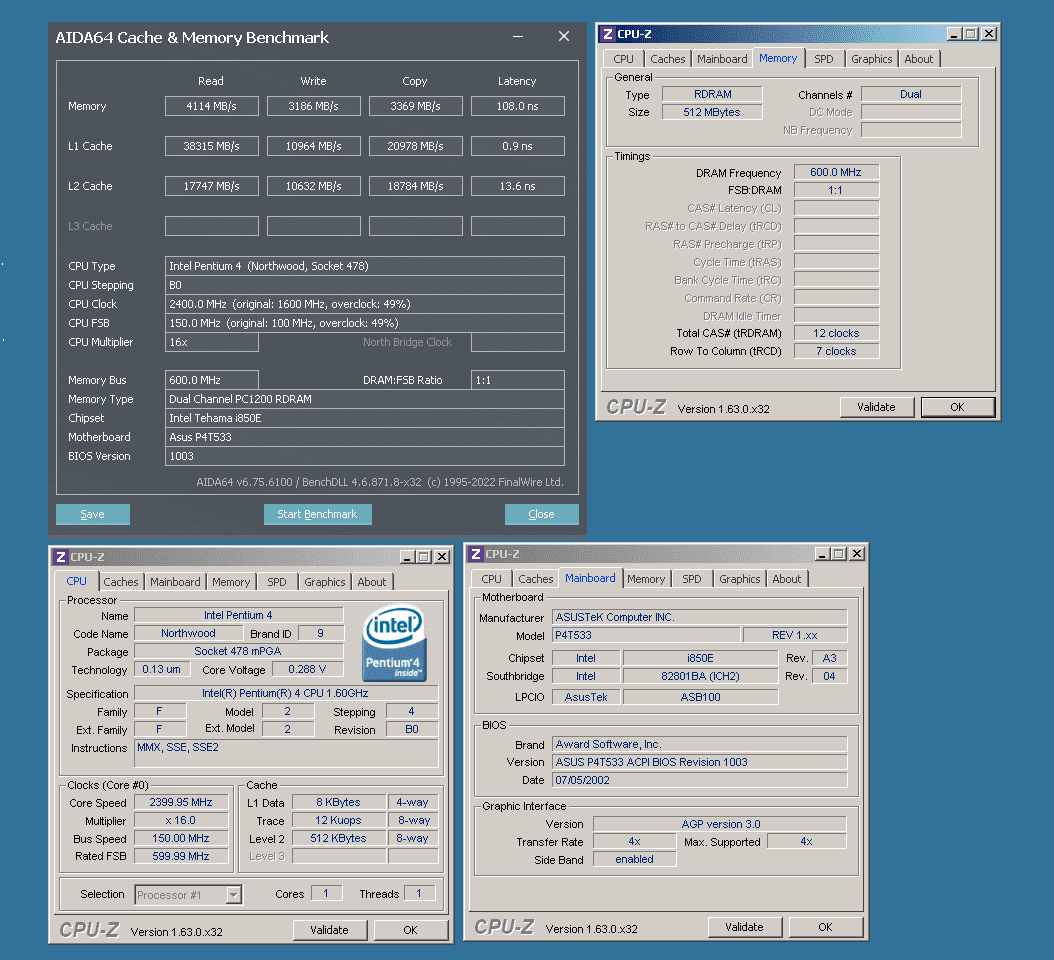
Task: Click Specification field Pentium 4 CPU 1.60GHz
Action: (286, 693)
